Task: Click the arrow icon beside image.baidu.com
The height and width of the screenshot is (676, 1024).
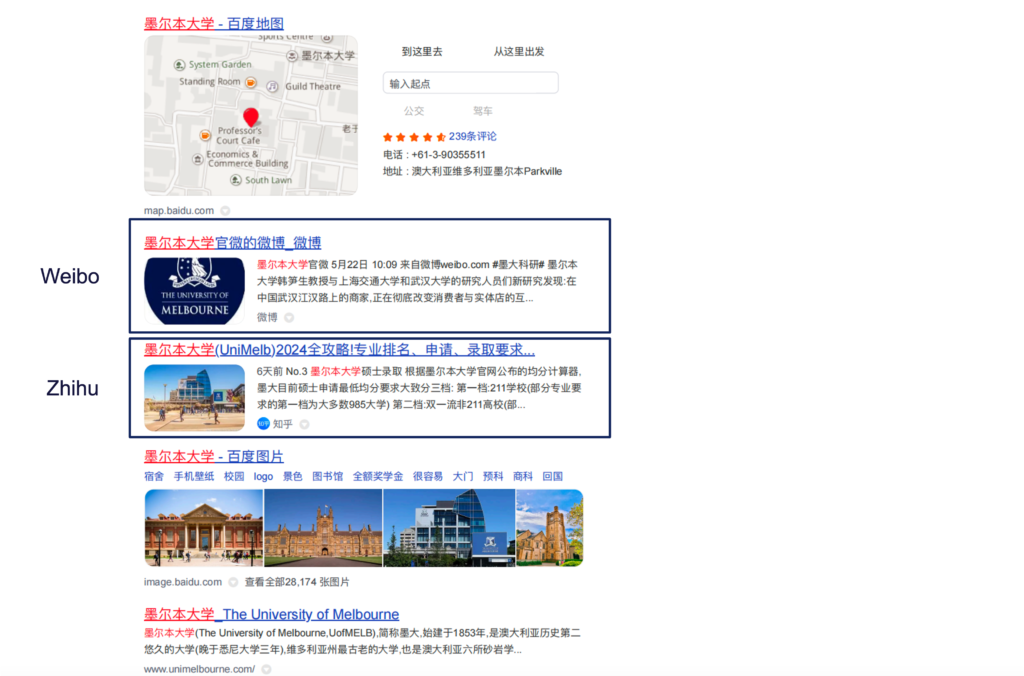Action: coord(233,582)
